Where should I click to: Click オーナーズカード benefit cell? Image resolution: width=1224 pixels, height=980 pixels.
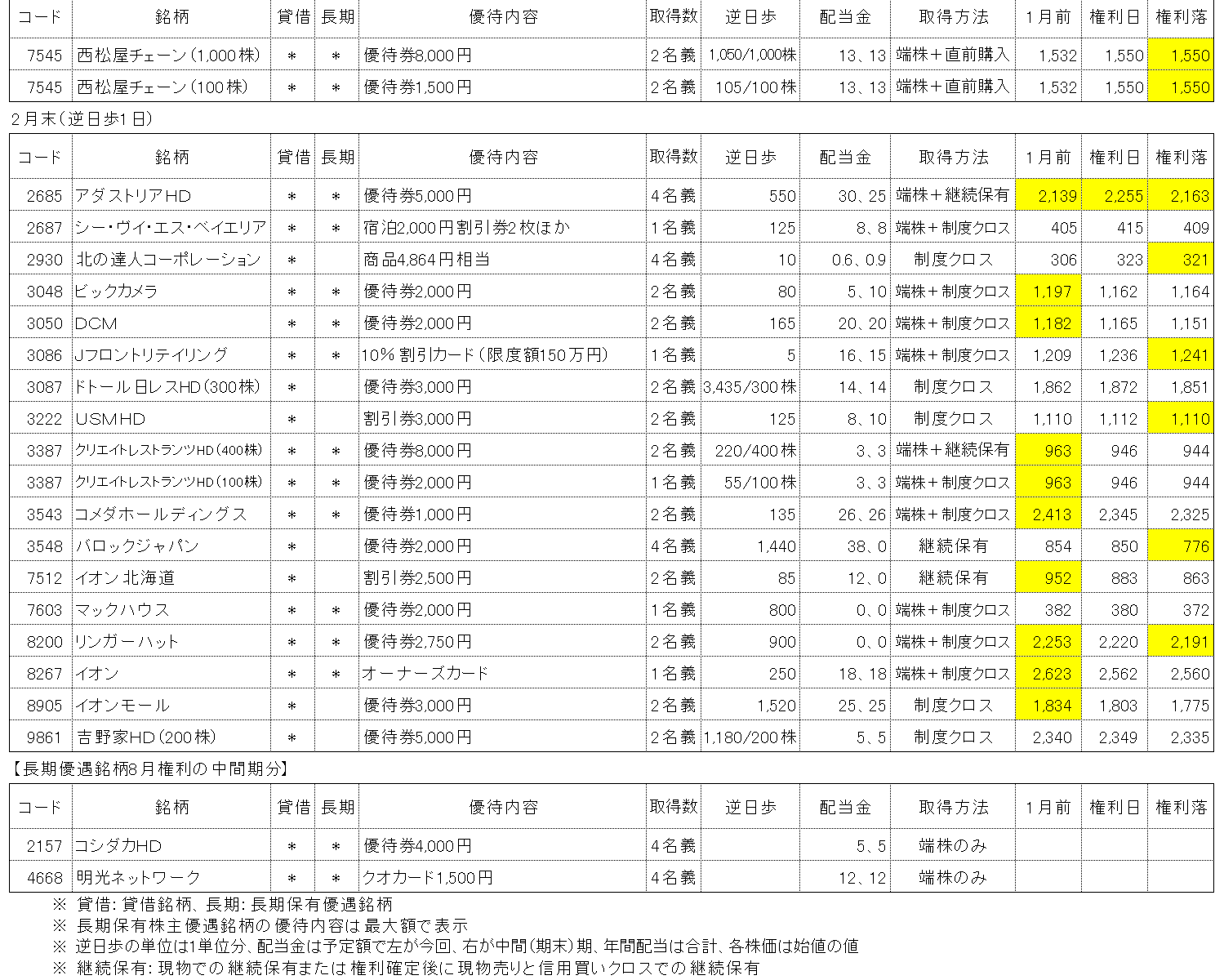click(502, 674)
